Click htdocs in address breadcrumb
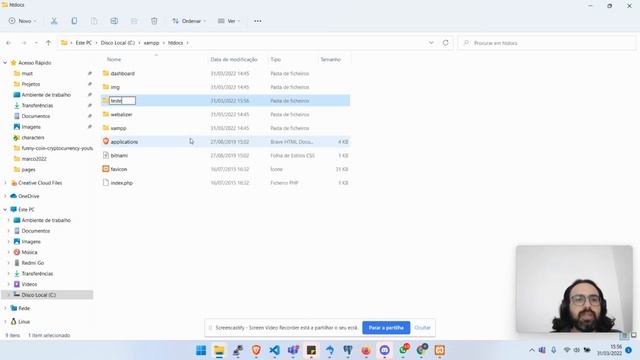The image size is (640, 360). [175, 43]
